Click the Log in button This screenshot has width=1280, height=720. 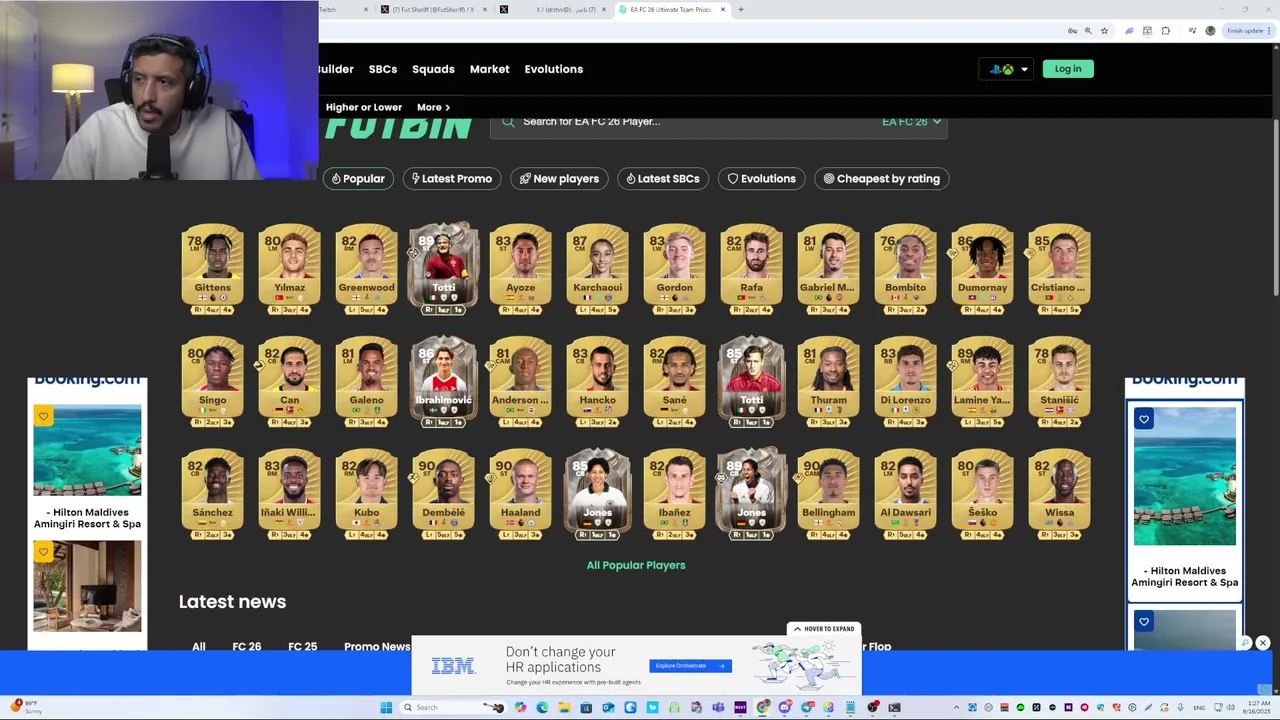[x=1067, y=69]
